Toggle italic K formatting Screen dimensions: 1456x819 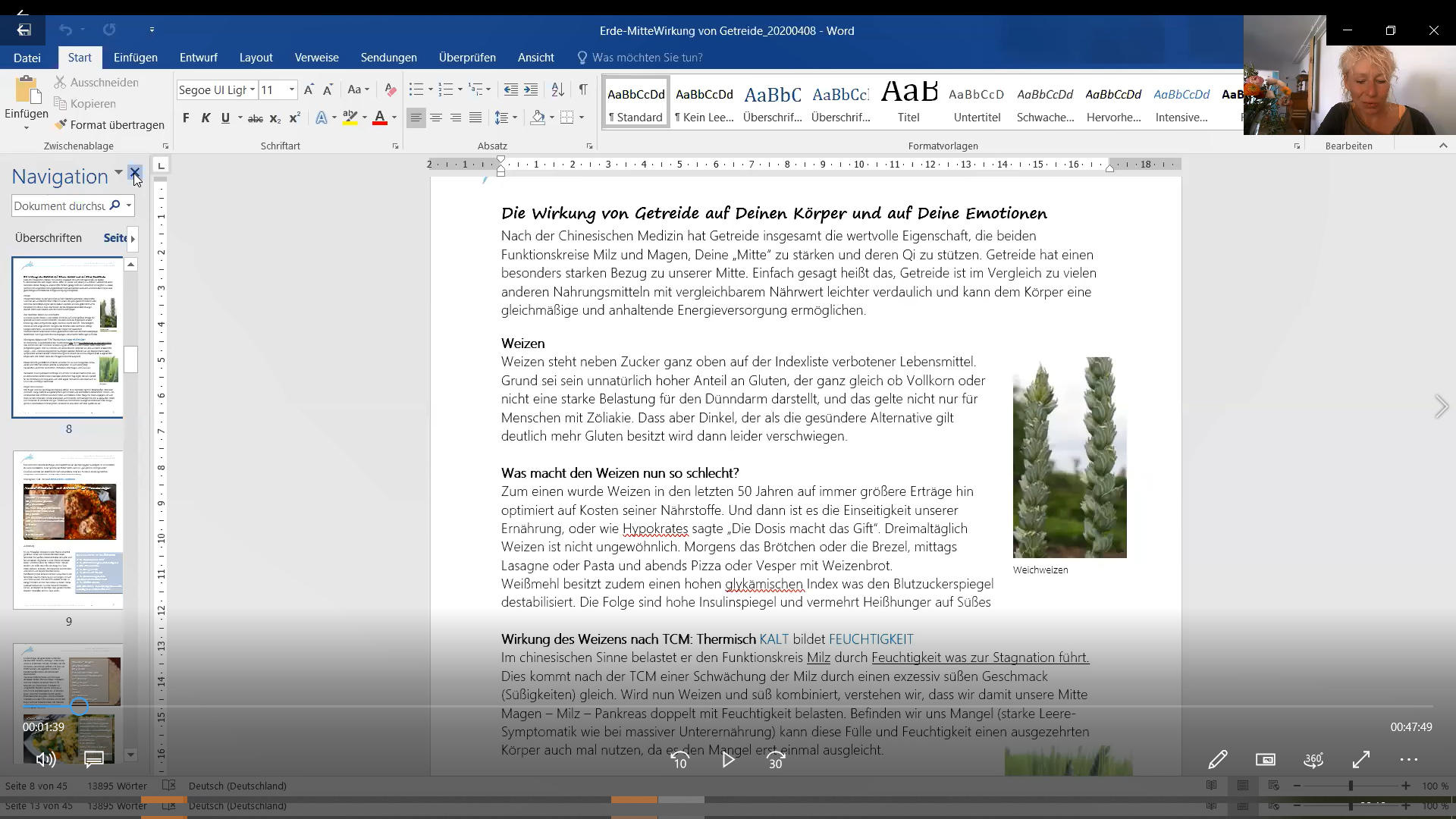[206, 118]
